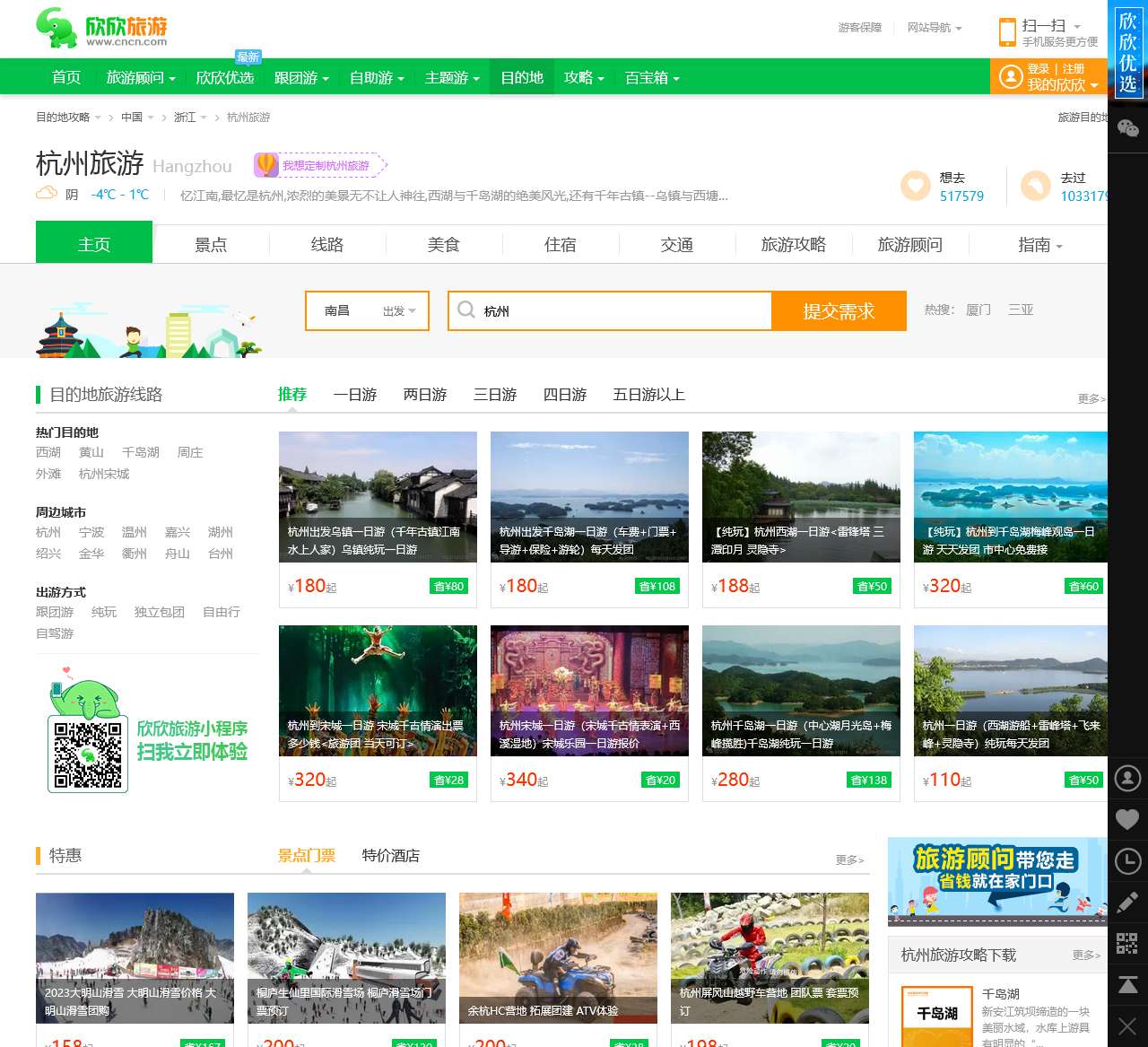Select the pencil feedback icon in sidebar

(x=1128, y=903)
